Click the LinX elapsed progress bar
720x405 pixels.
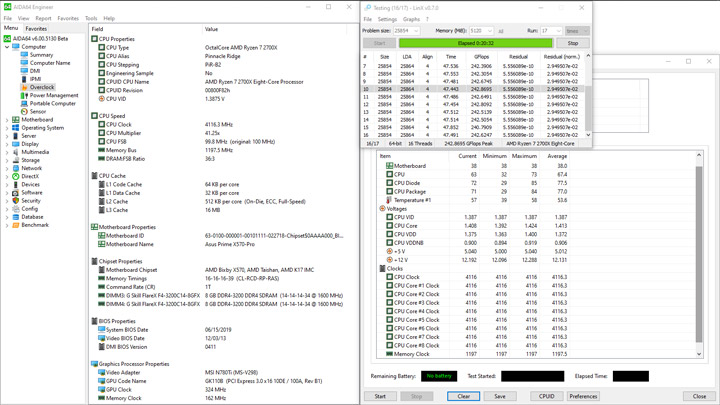pyautogui.click(x=476, y=43)
